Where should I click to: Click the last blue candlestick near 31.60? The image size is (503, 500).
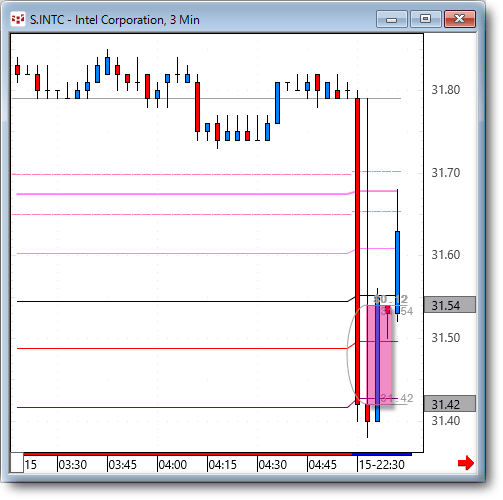point(398,272)
